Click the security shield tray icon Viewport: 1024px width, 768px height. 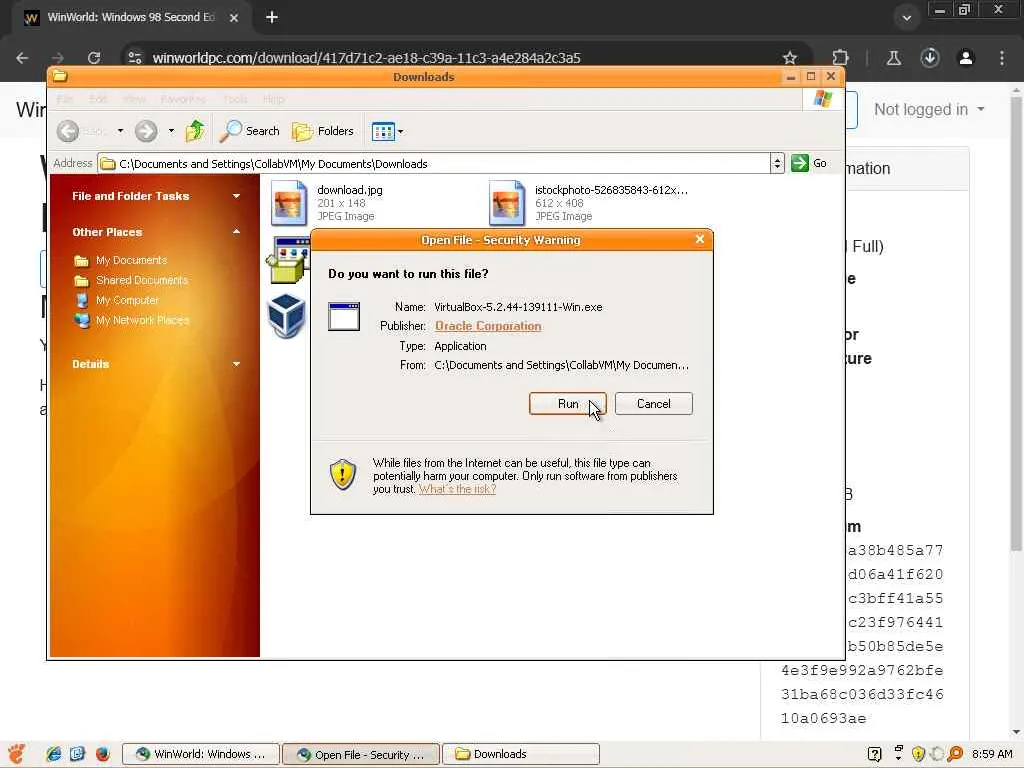coord(918,754)
